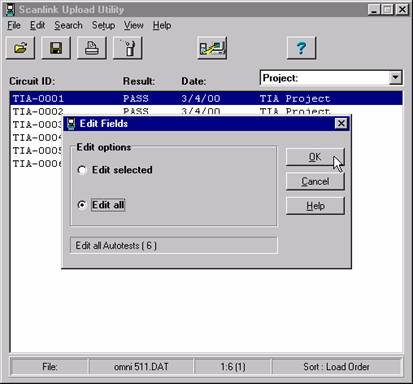Click the omni 511.DAT status bar entry

pyautogui.click(x=141, y=367)
